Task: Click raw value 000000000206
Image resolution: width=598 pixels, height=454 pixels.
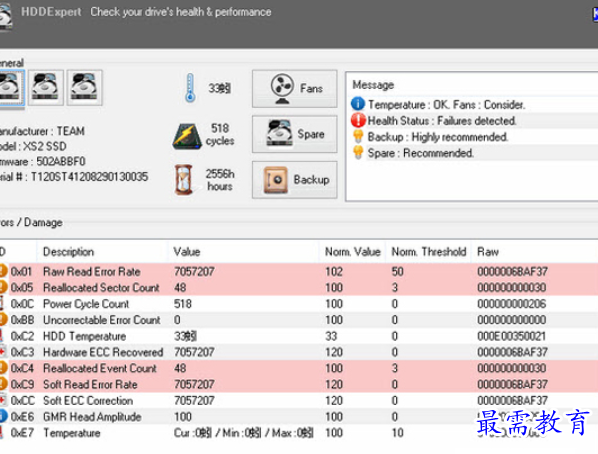Action: coord(511,304)
